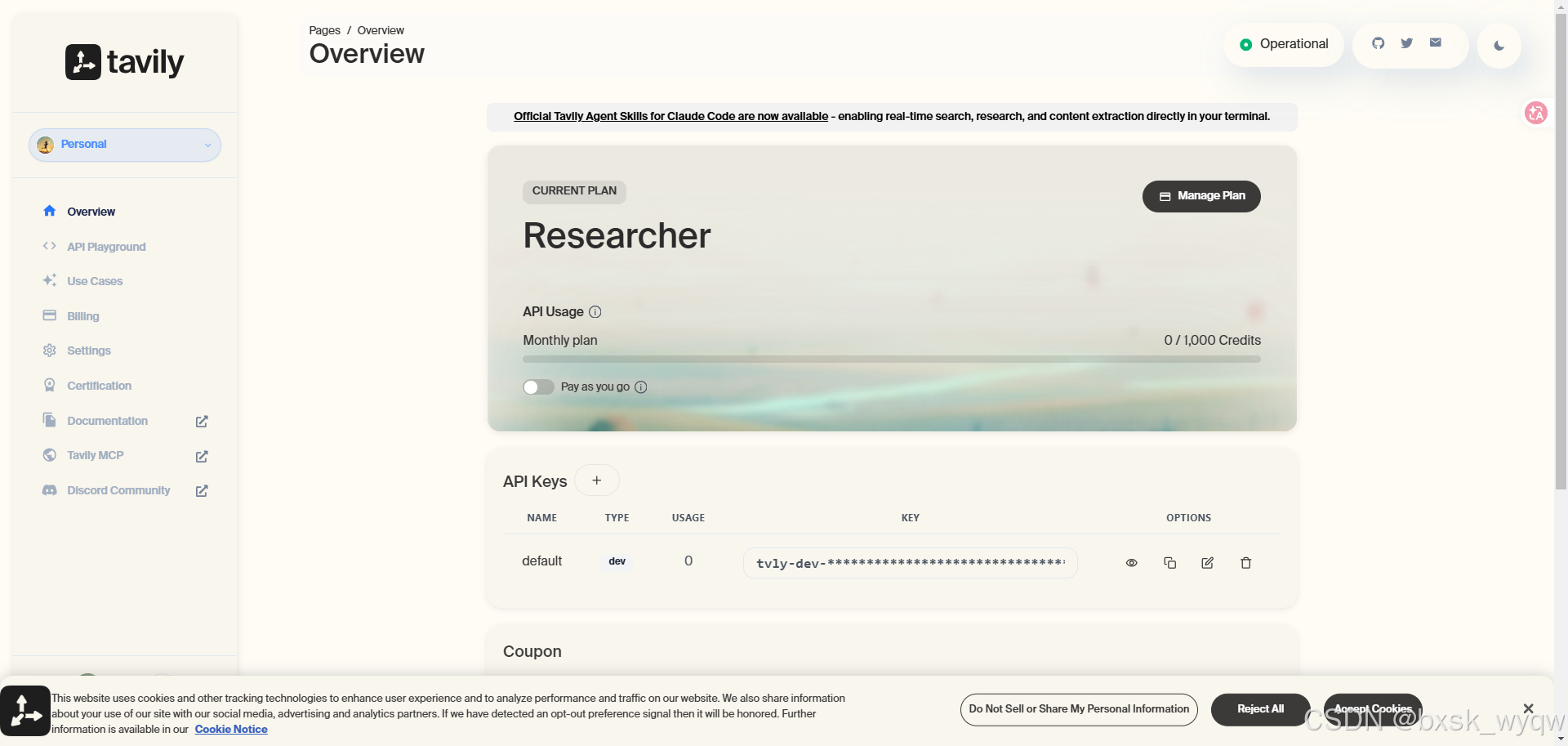This screenshot has width=1568, height=746.
Task: Open the GitHub icon in the header
Action: (1379, 43)
